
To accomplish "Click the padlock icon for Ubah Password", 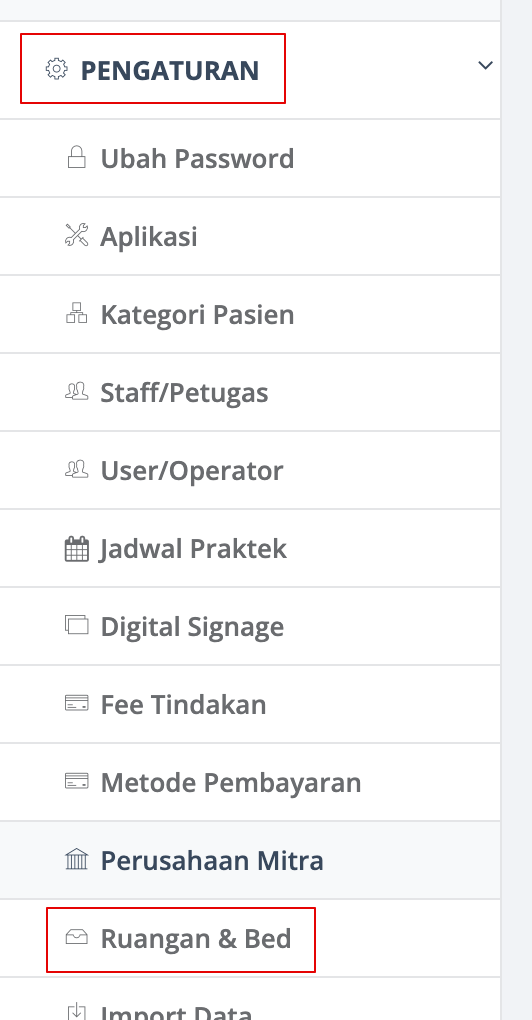I will pos(77,157).
